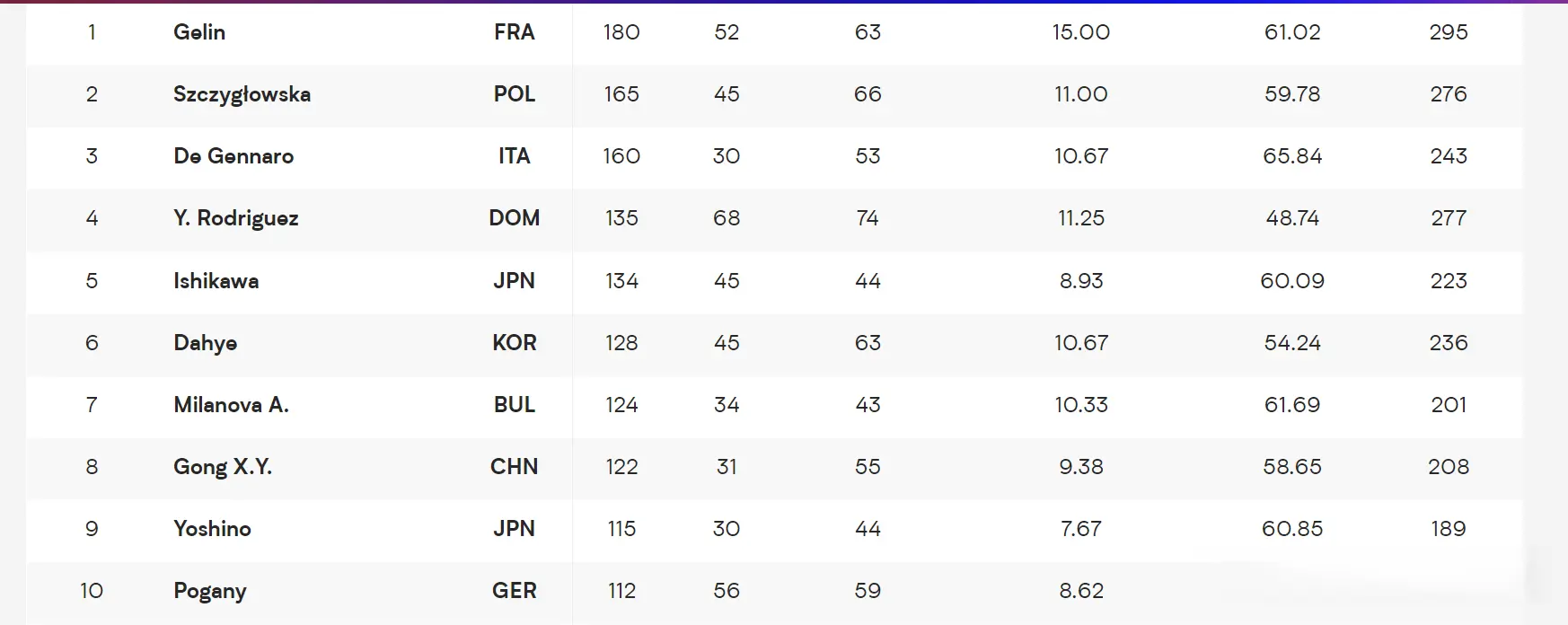Click Gelin's total value 295
This screenshot has width=1568, height=625.
1449,32
